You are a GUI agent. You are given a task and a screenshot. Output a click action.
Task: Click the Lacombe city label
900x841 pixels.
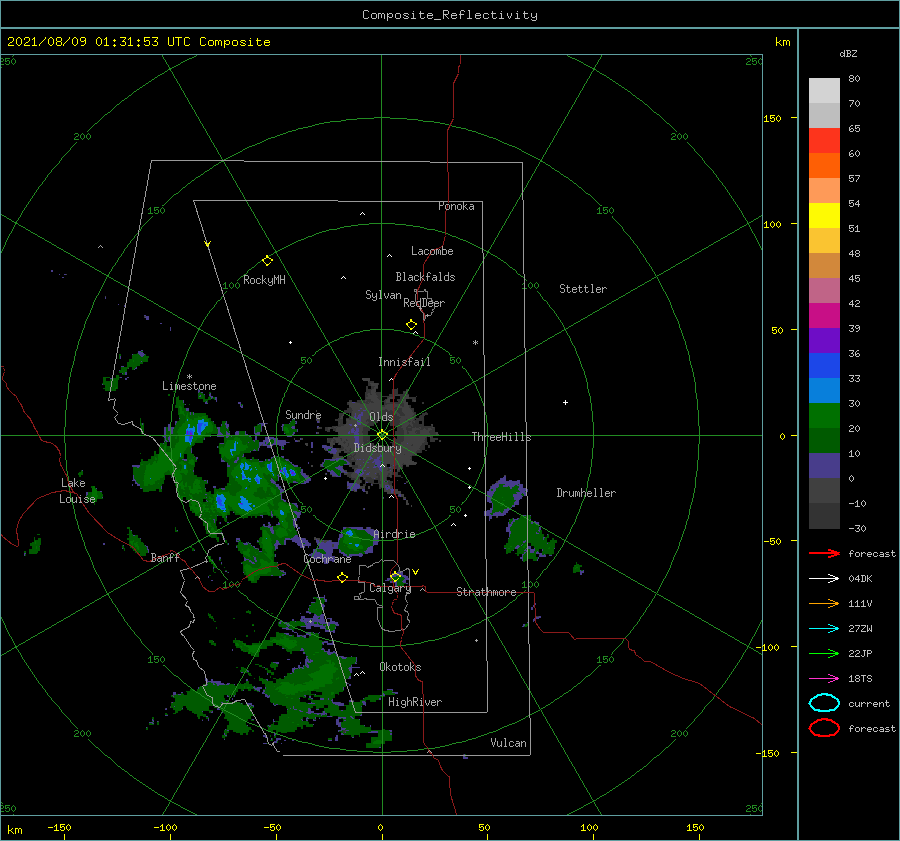click(432, 251)
